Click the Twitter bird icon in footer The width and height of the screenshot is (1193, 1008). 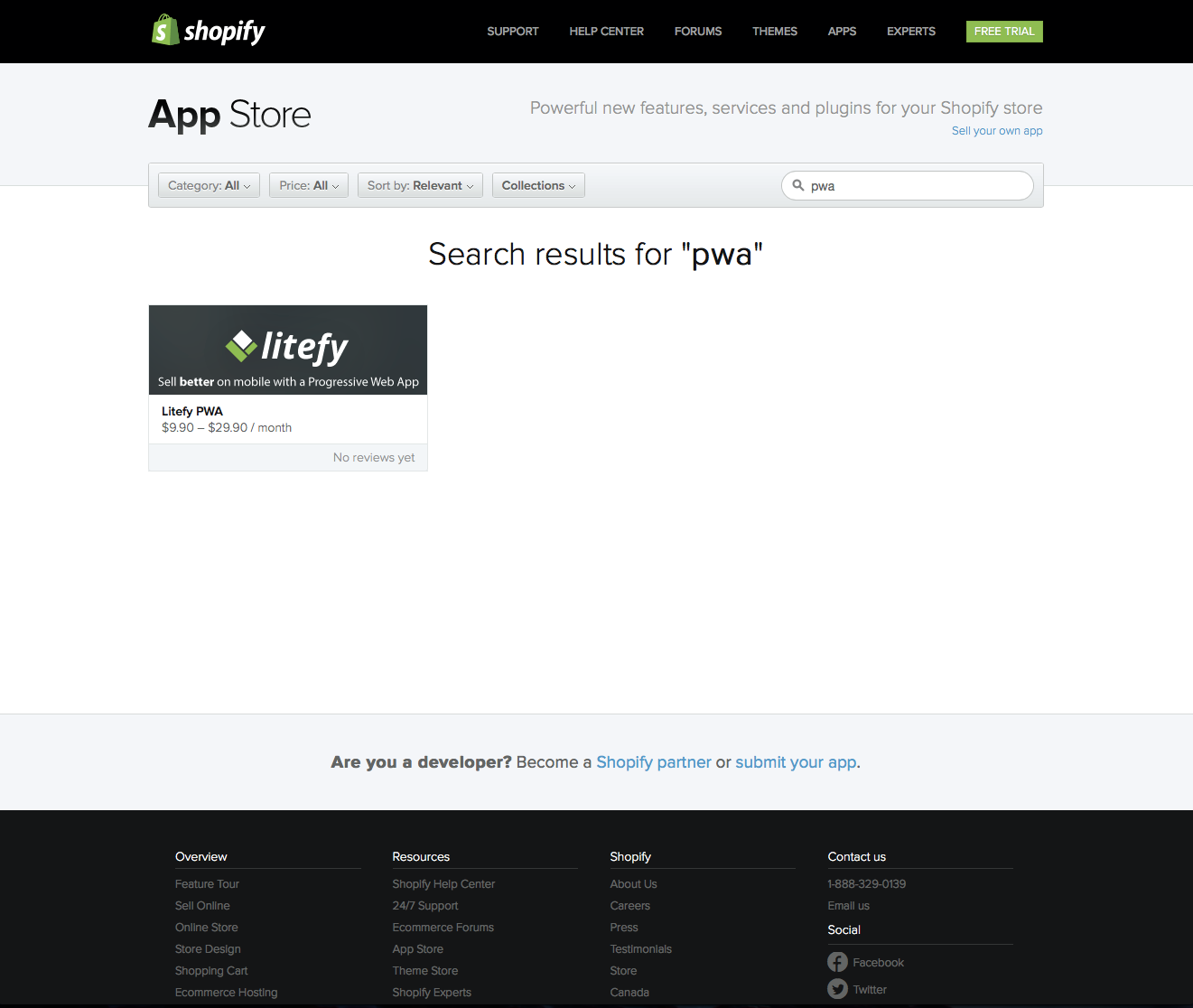click(837, 989)
